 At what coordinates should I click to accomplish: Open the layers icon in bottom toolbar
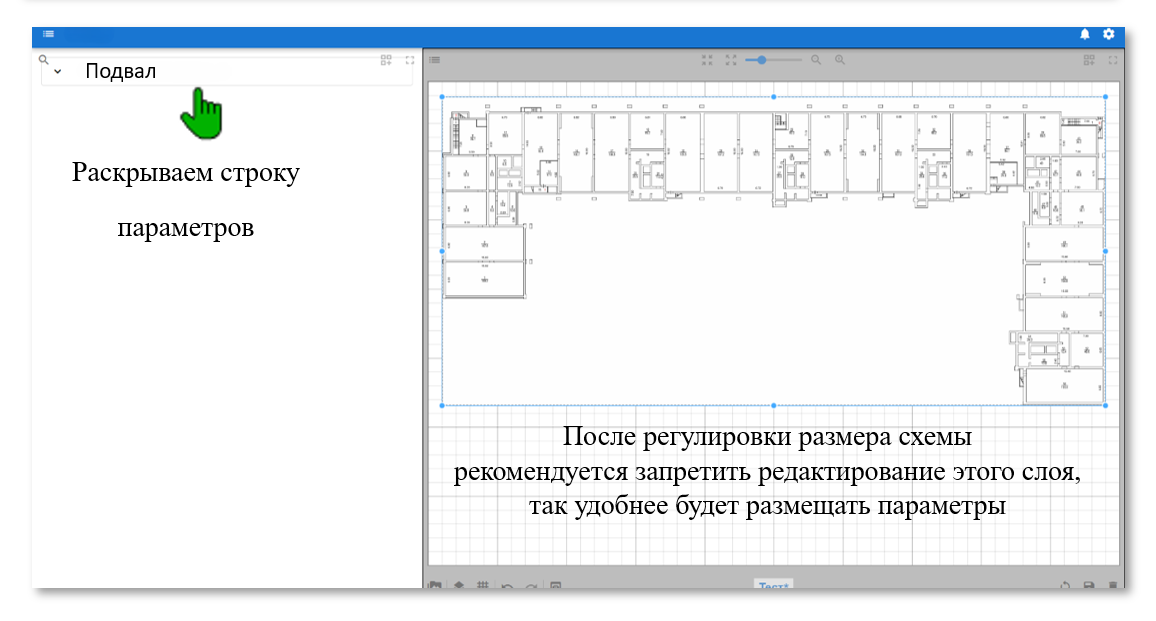(459, 585)
